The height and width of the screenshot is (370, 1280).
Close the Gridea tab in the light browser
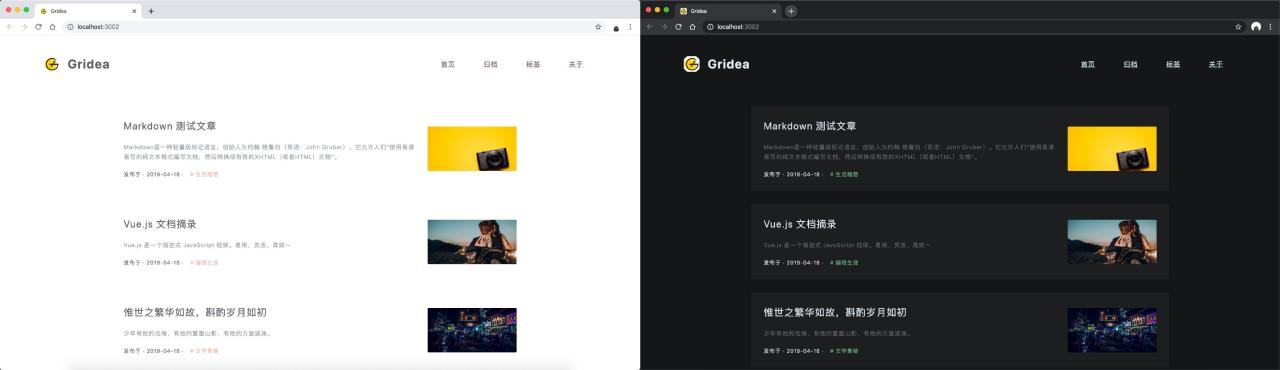pyautogui.click(x=134, y=11)
